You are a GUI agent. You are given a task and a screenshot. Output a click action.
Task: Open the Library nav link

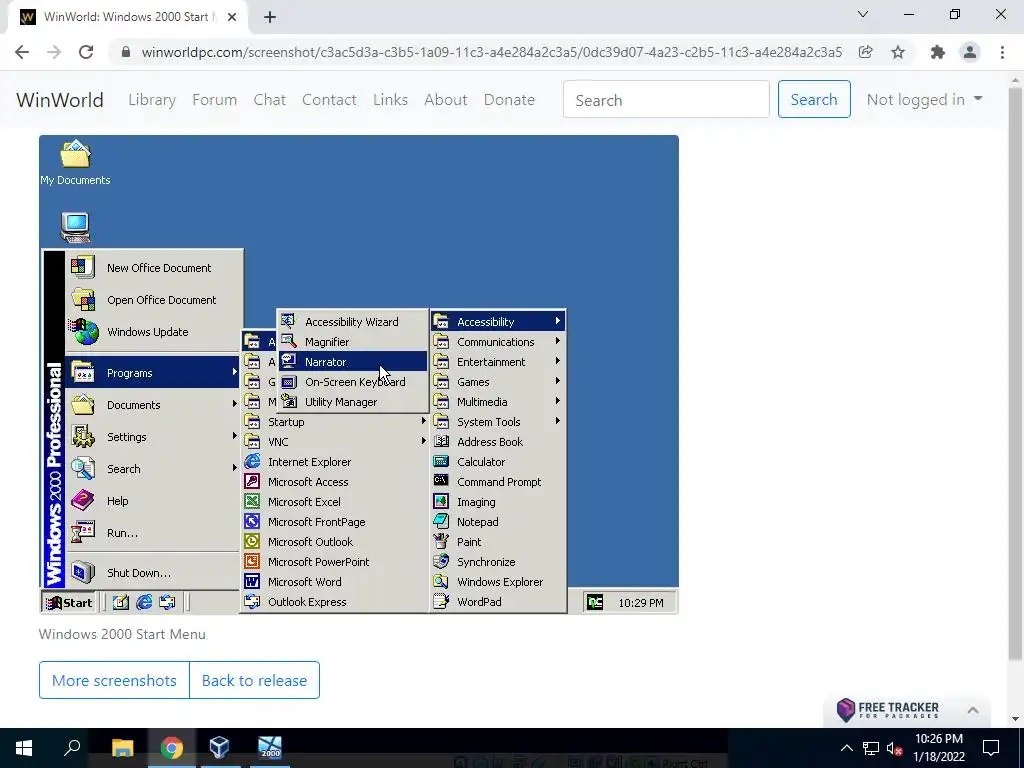pyautogui.click(x=152, y=99)
